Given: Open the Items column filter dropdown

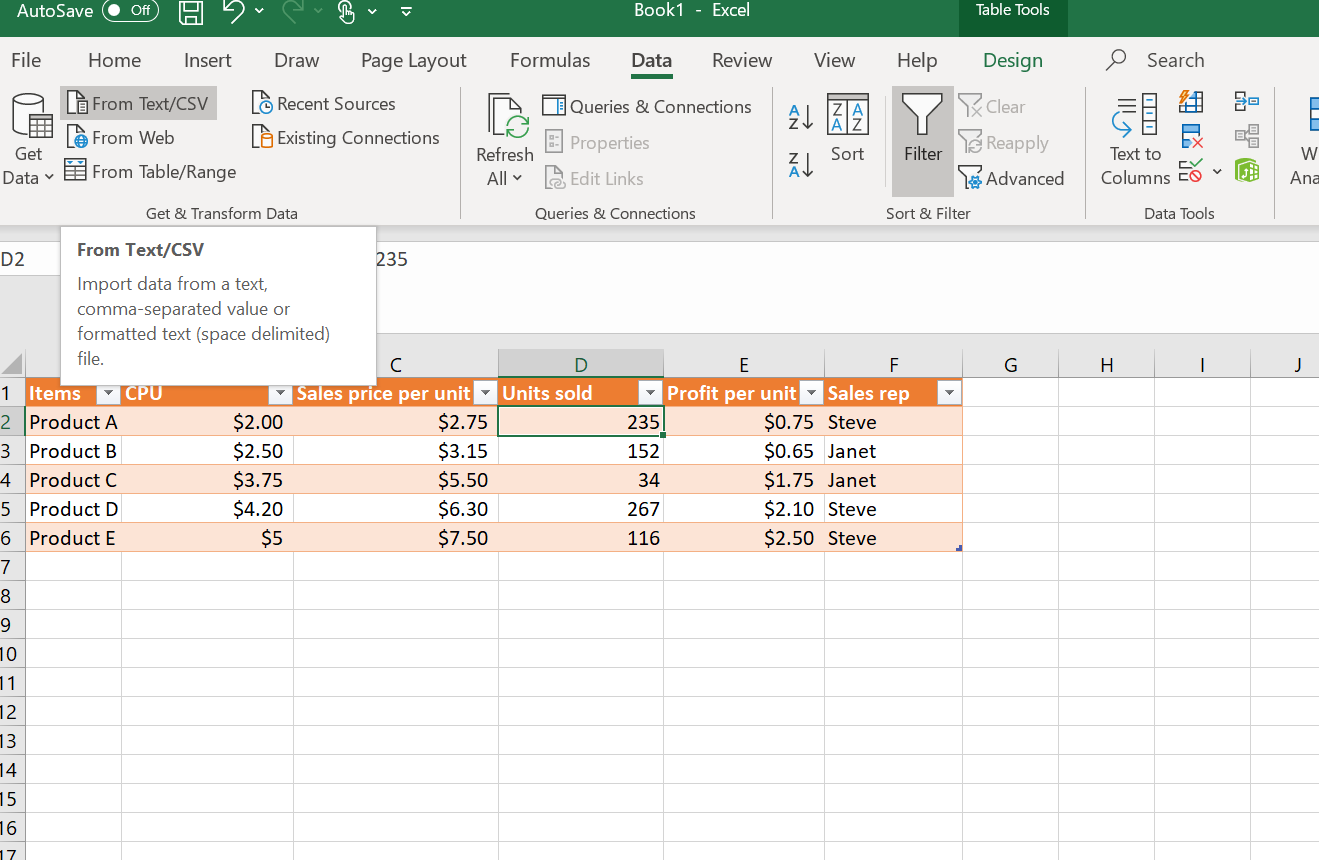Looking at the screenshot, I should click(107, 394).
